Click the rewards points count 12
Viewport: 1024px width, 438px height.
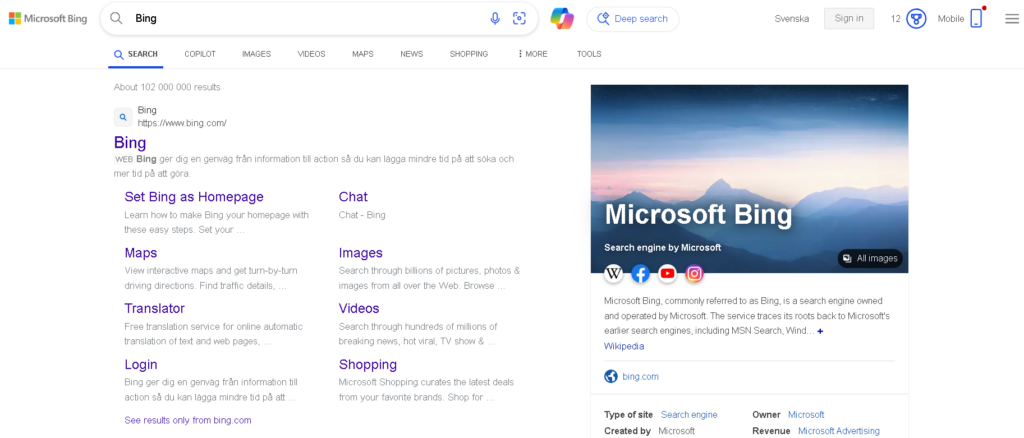click(896, 19)
